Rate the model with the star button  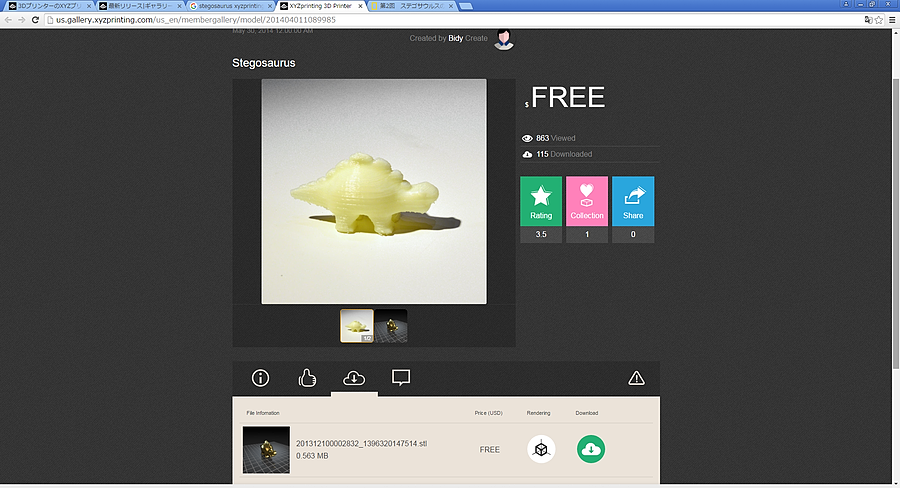tap(541, 201)
